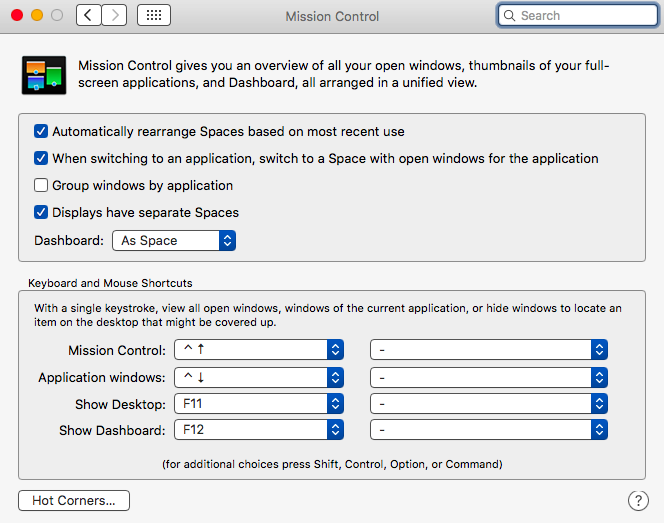Image resolution: width=664 pixels, height=523 pixels.
Task: Close the window with the red button
Action: point(17,16)
